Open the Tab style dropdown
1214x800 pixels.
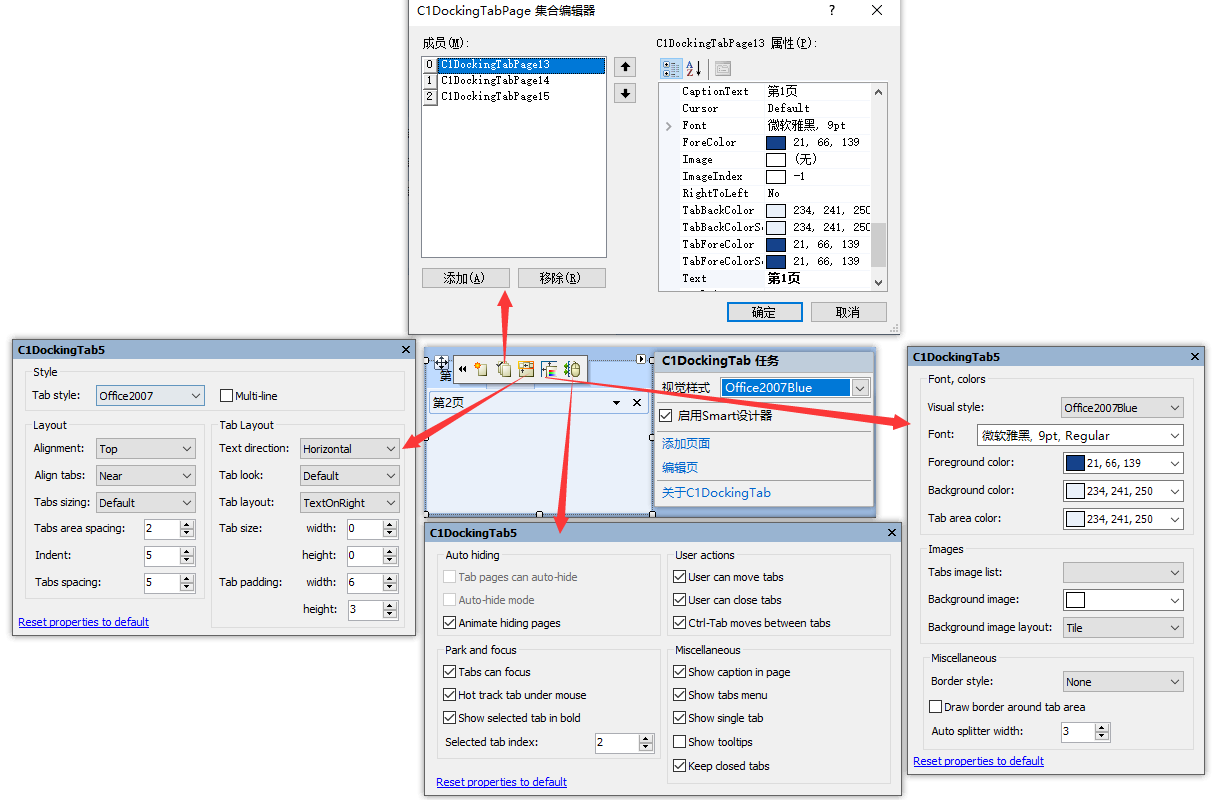click(150, 396)
